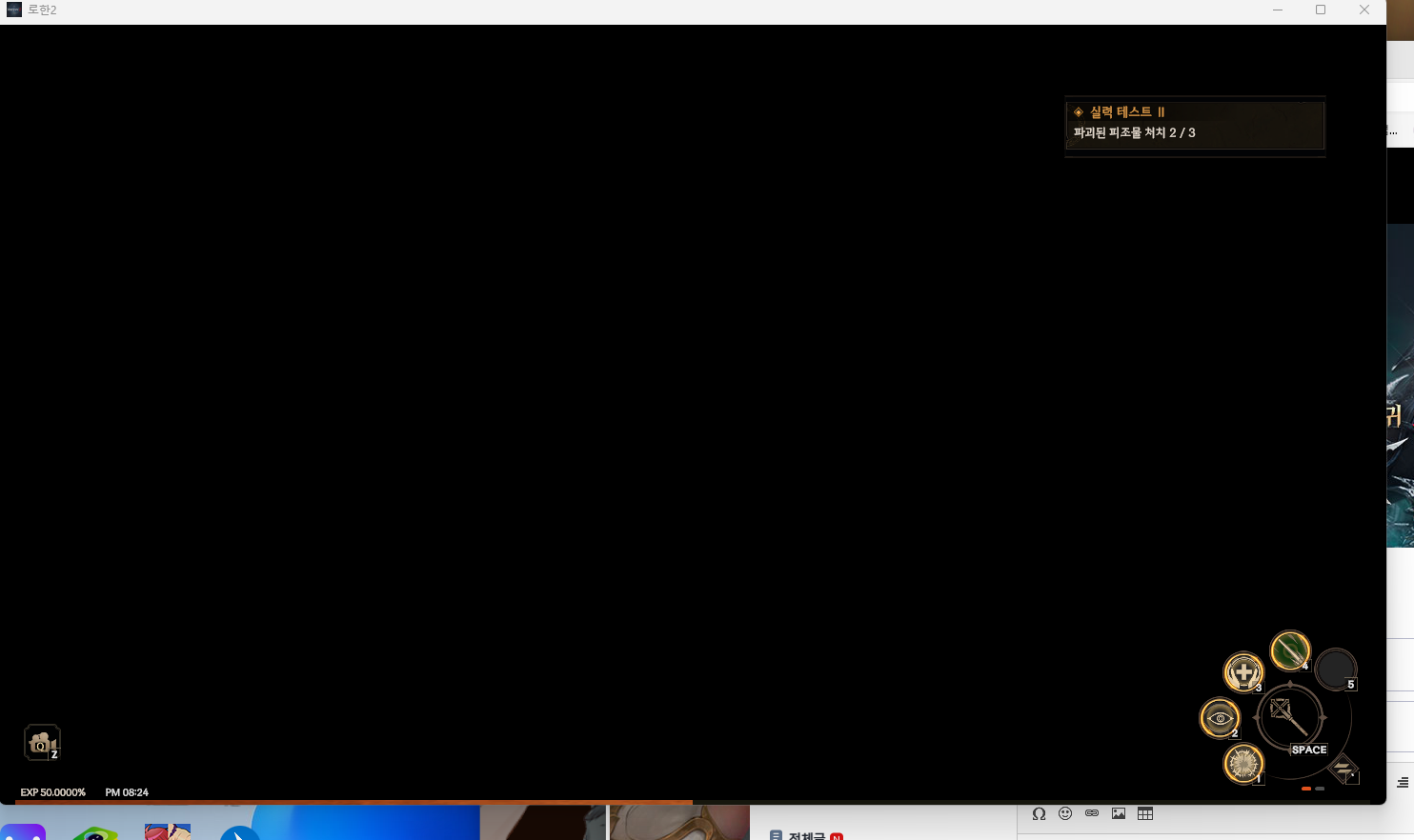1414x840 pixels.
Task: Open the 실력 테스트 II quest tracker
Action: pyautogui.click(x=1127, y=112)
